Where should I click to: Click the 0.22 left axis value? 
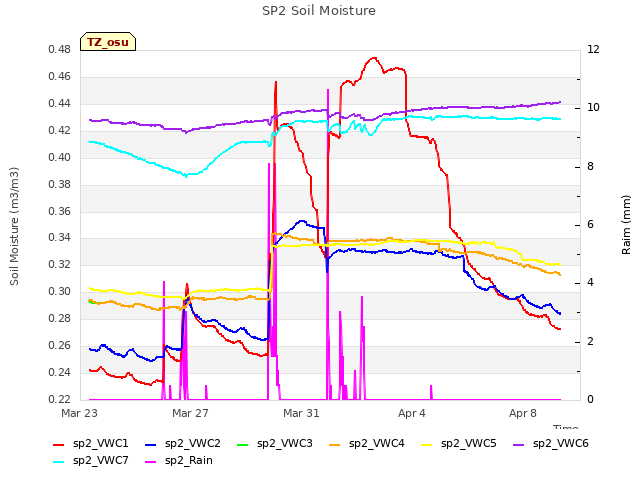click(60, 399)
